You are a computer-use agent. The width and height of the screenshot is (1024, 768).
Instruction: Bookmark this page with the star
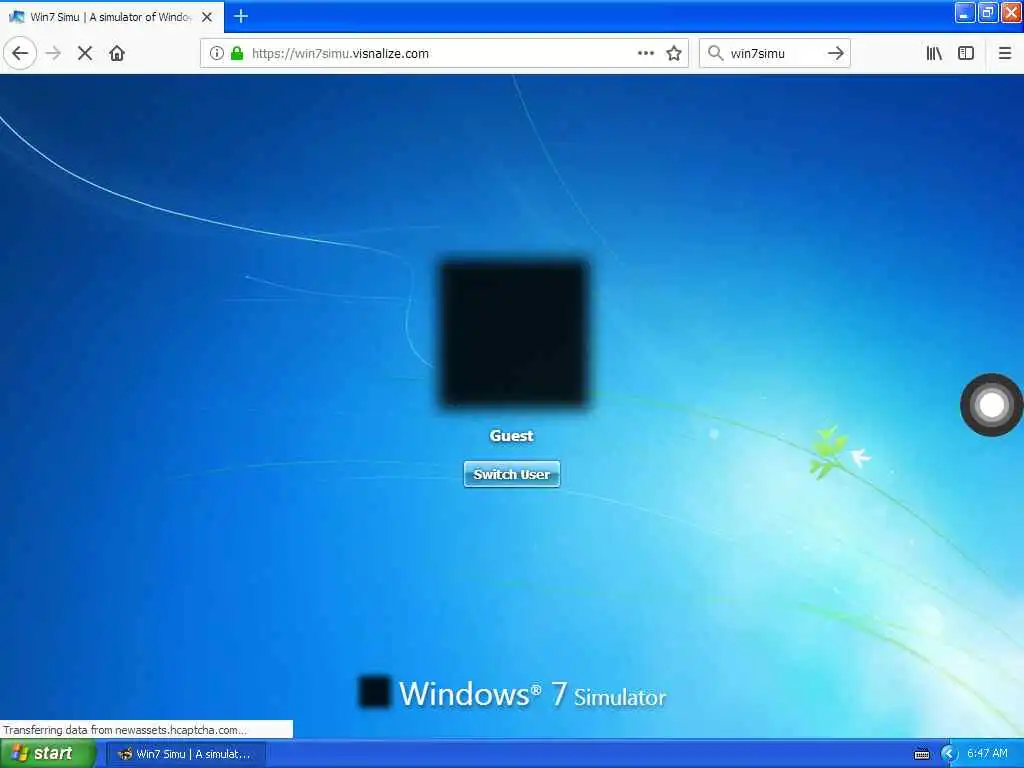click(x=674, y=53)
